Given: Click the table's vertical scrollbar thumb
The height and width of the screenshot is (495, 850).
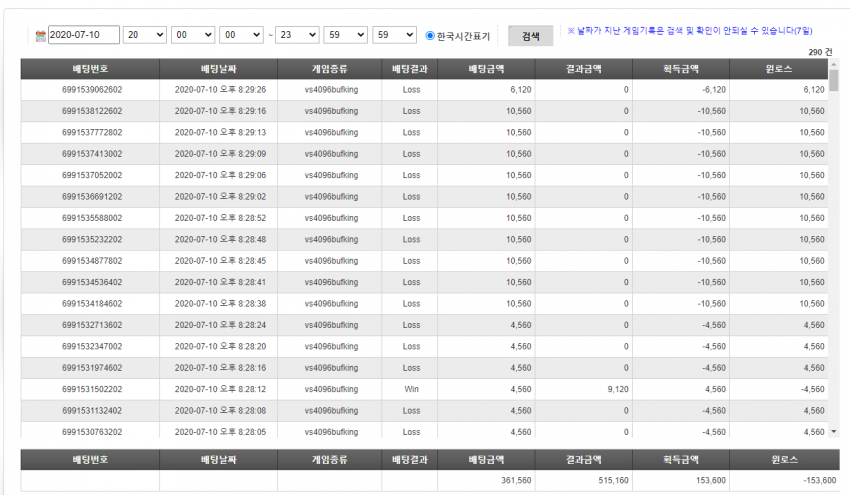Looking at the screenshot, I should [834, 80].
